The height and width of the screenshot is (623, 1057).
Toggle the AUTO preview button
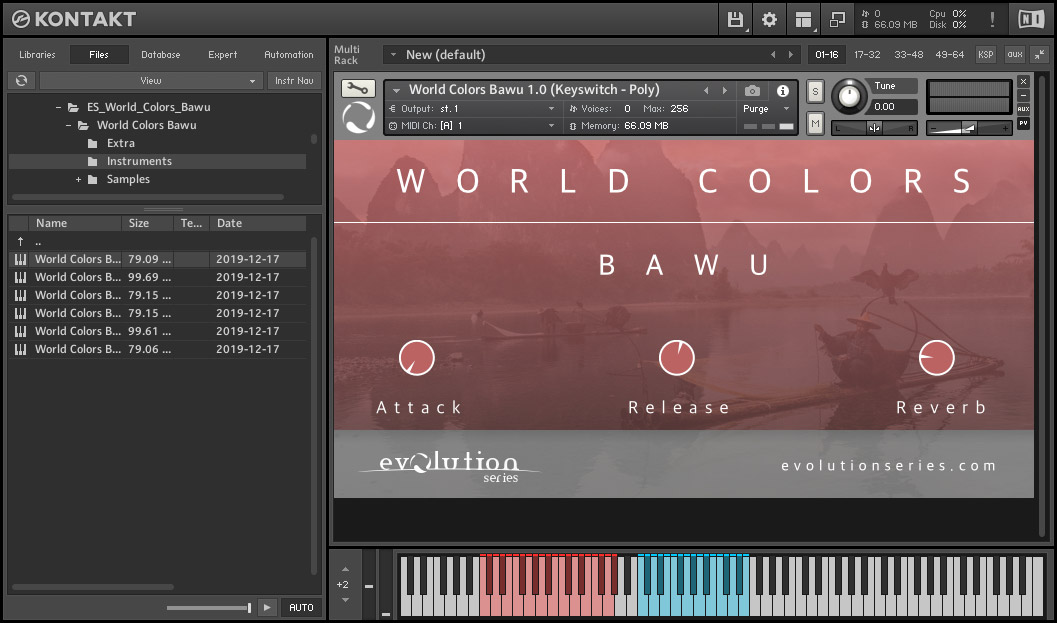click(x=301, y=607)
